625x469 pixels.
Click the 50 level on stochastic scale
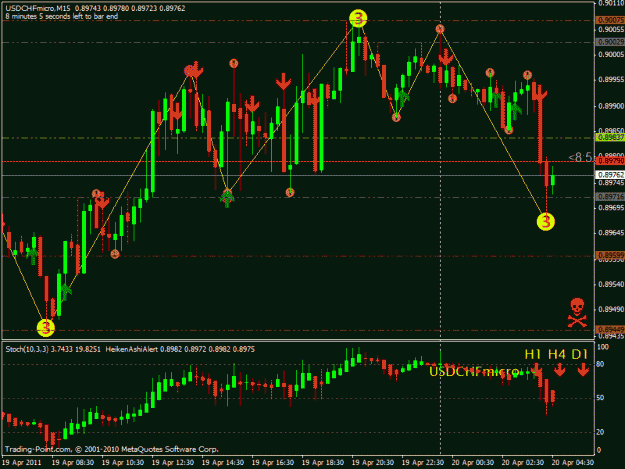pyautogui.click(x=602, y=398)
